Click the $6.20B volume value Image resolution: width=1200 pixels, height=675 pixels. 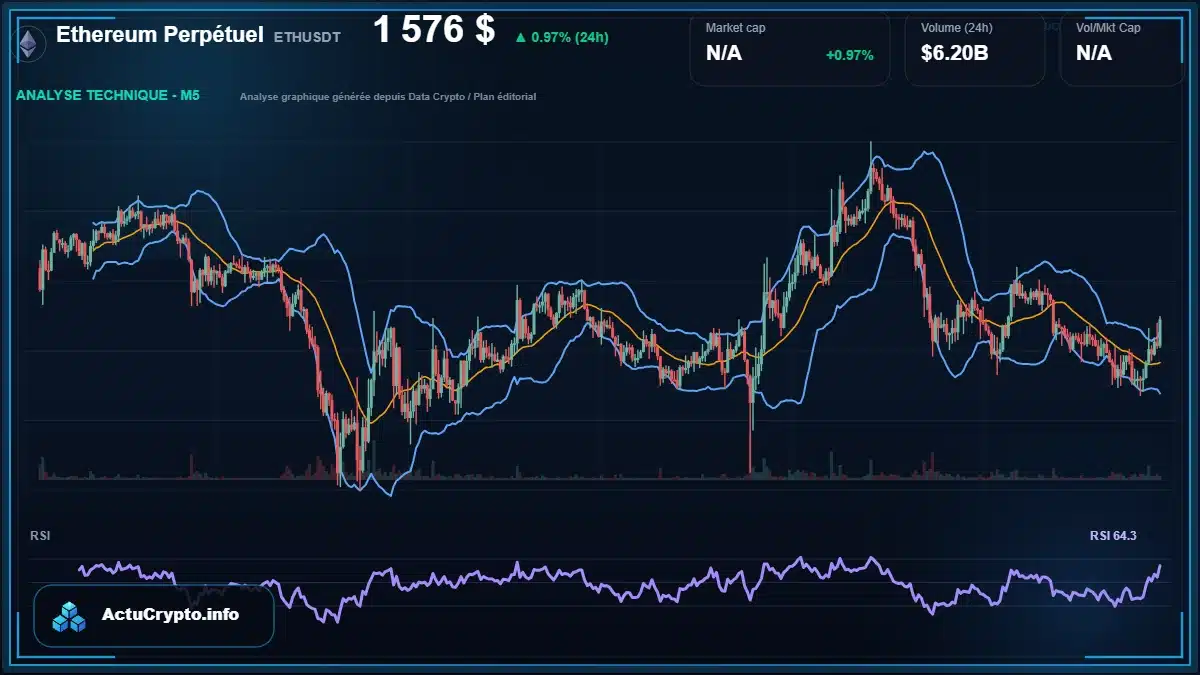[x=955, y=54]
